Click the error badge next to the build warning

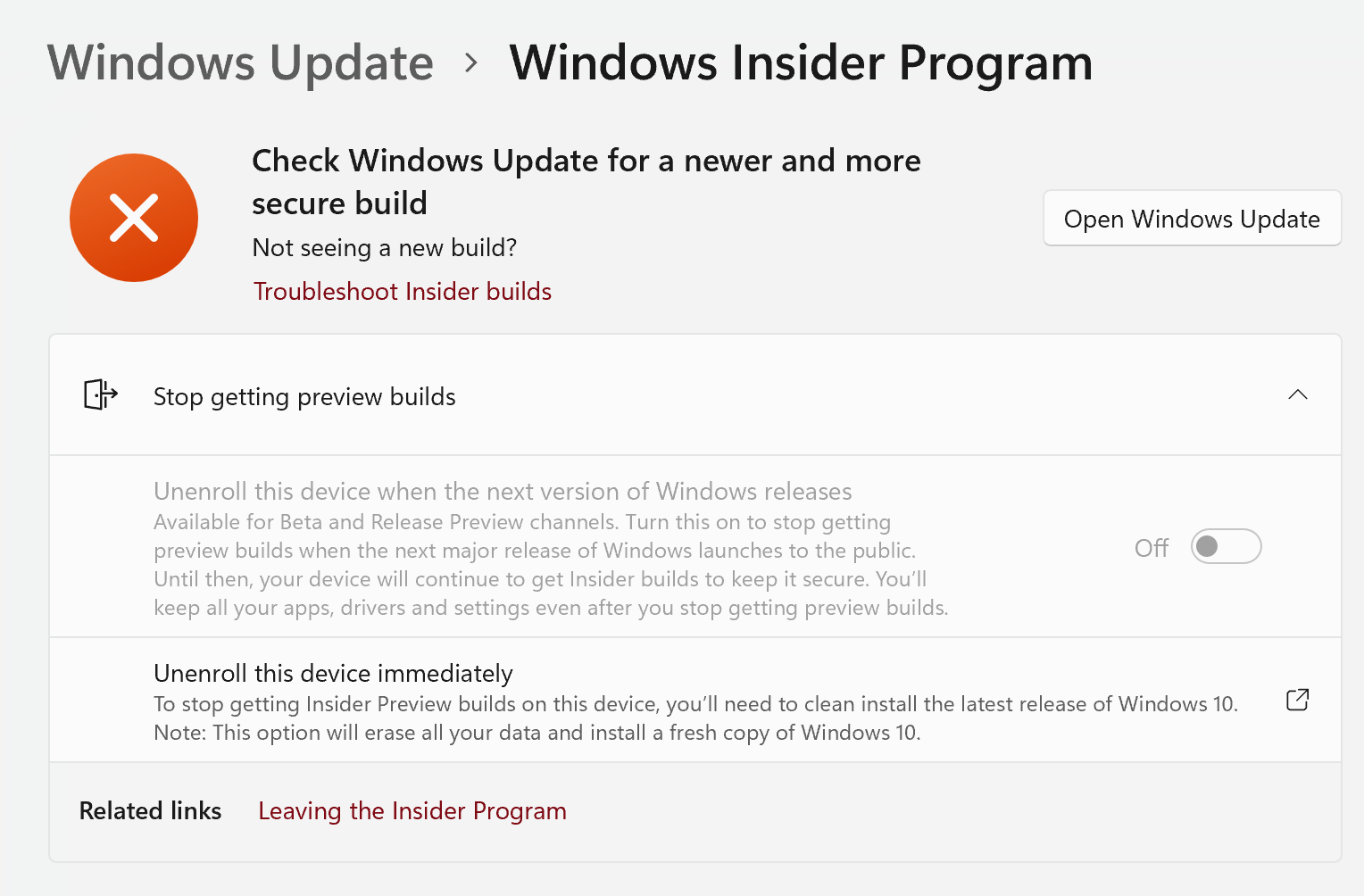134,218
